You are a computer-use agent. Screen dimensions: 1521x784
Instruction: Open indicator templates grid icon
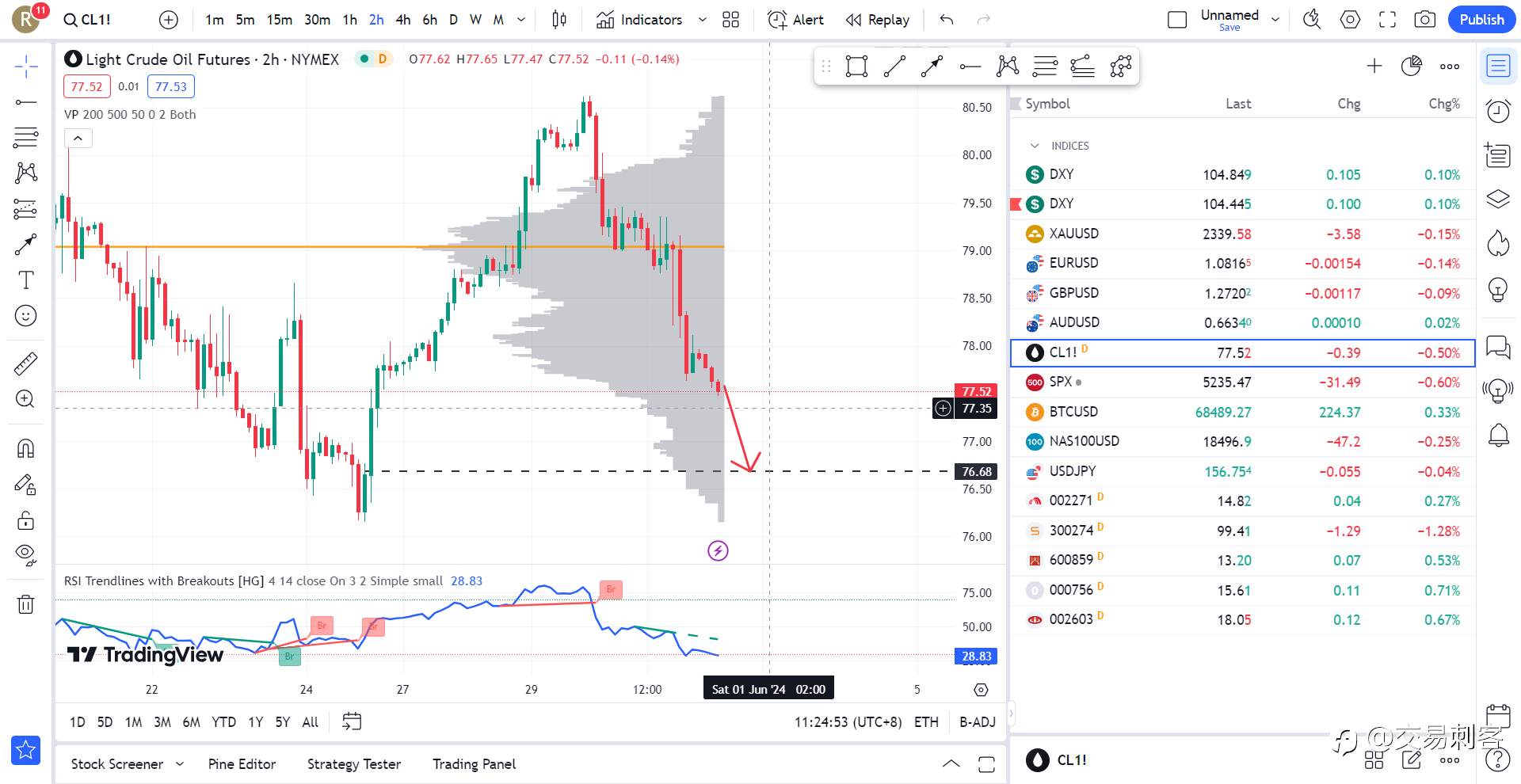(x=730, y=20)
